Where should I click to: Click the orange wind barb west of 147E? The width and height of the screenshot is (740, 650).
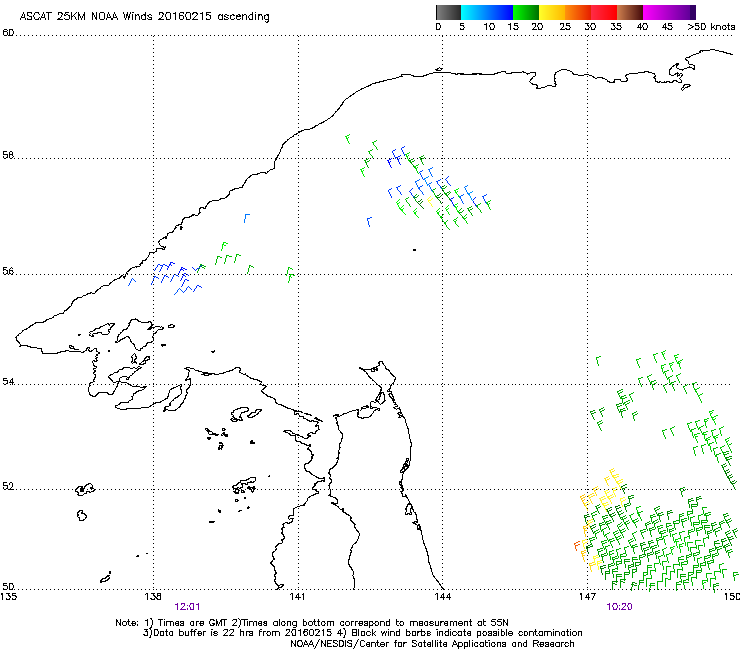tap(577, 546)
